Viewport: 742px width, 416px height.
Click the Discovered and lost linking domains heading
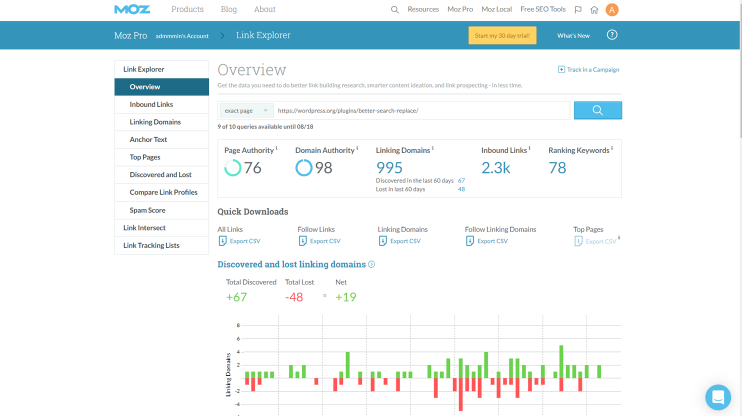[x=292, y=265]
